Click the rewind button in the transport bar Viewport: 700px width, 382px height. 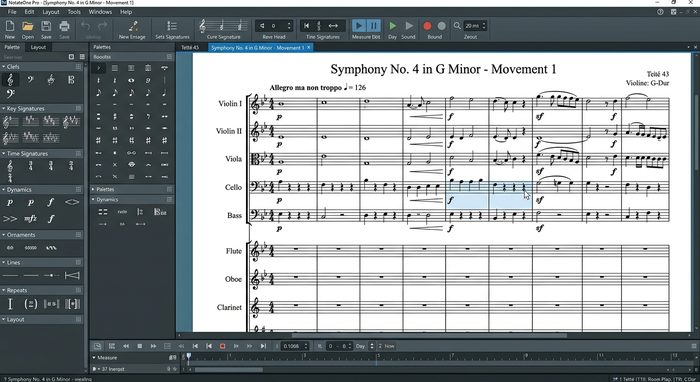pyautogui.click(x=126, y=346)
